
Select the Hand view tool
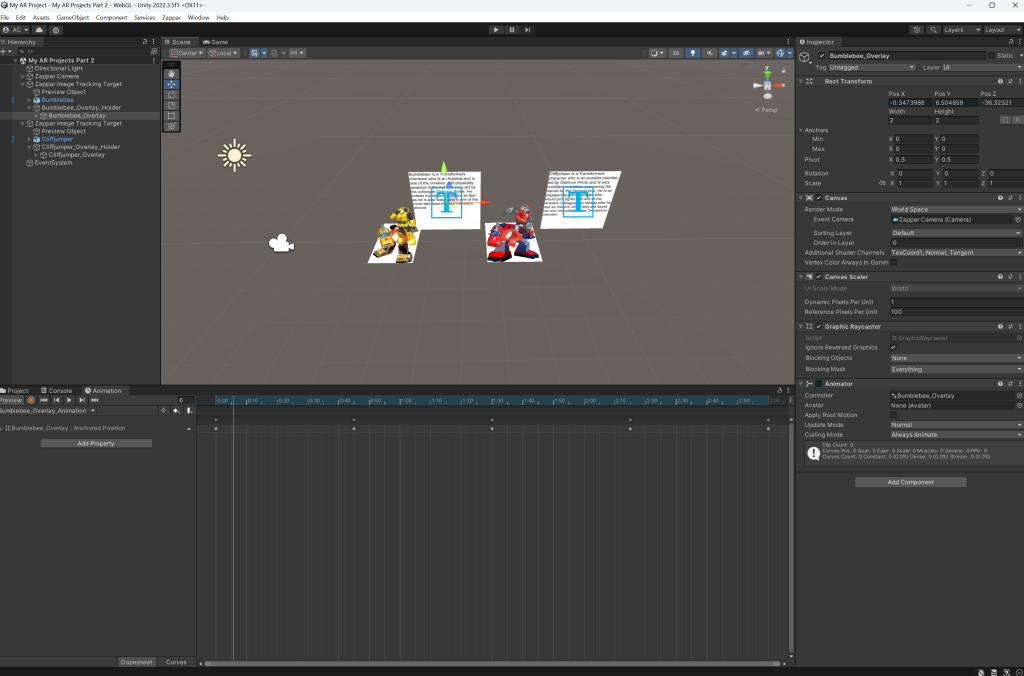tap(172, 73)
